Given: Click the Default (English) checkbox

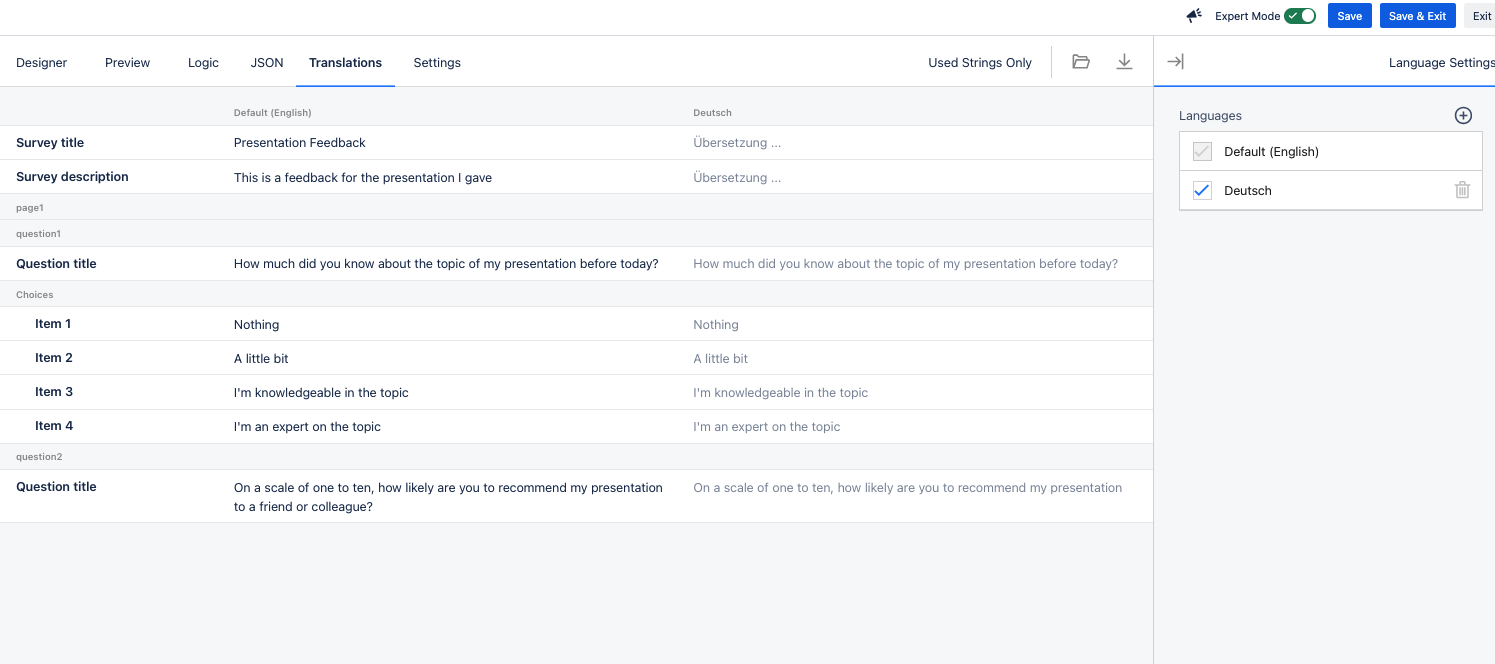Looking at the screenshot, I should [1202, 152].
